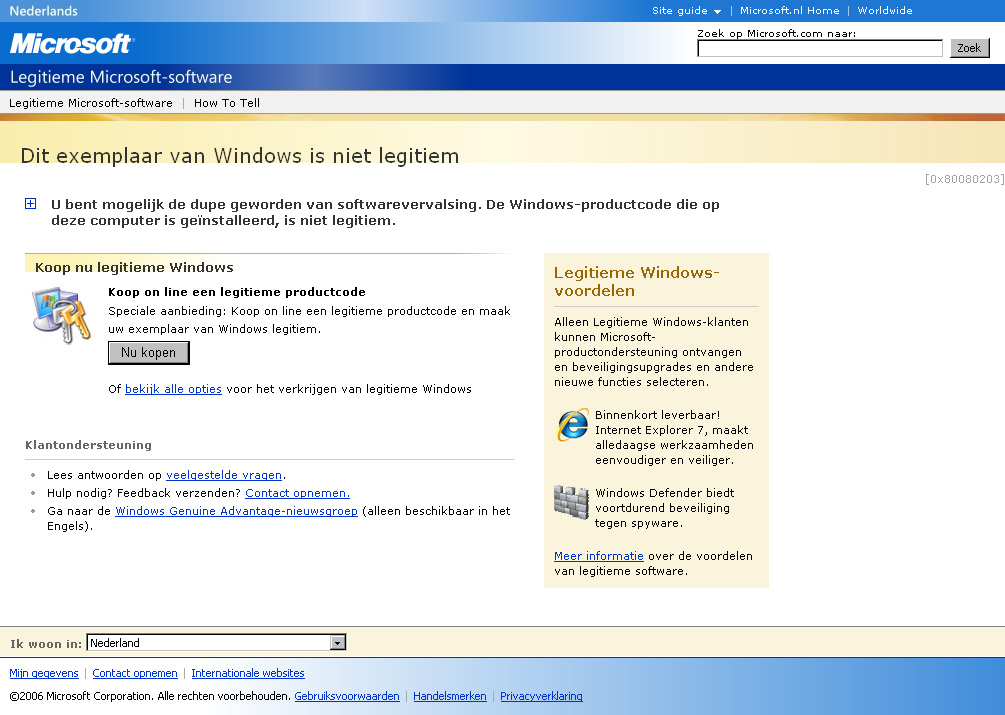Go to Microsoft.nl Home
Viewport: 1005px width, 715px height.
pos(790,10)
